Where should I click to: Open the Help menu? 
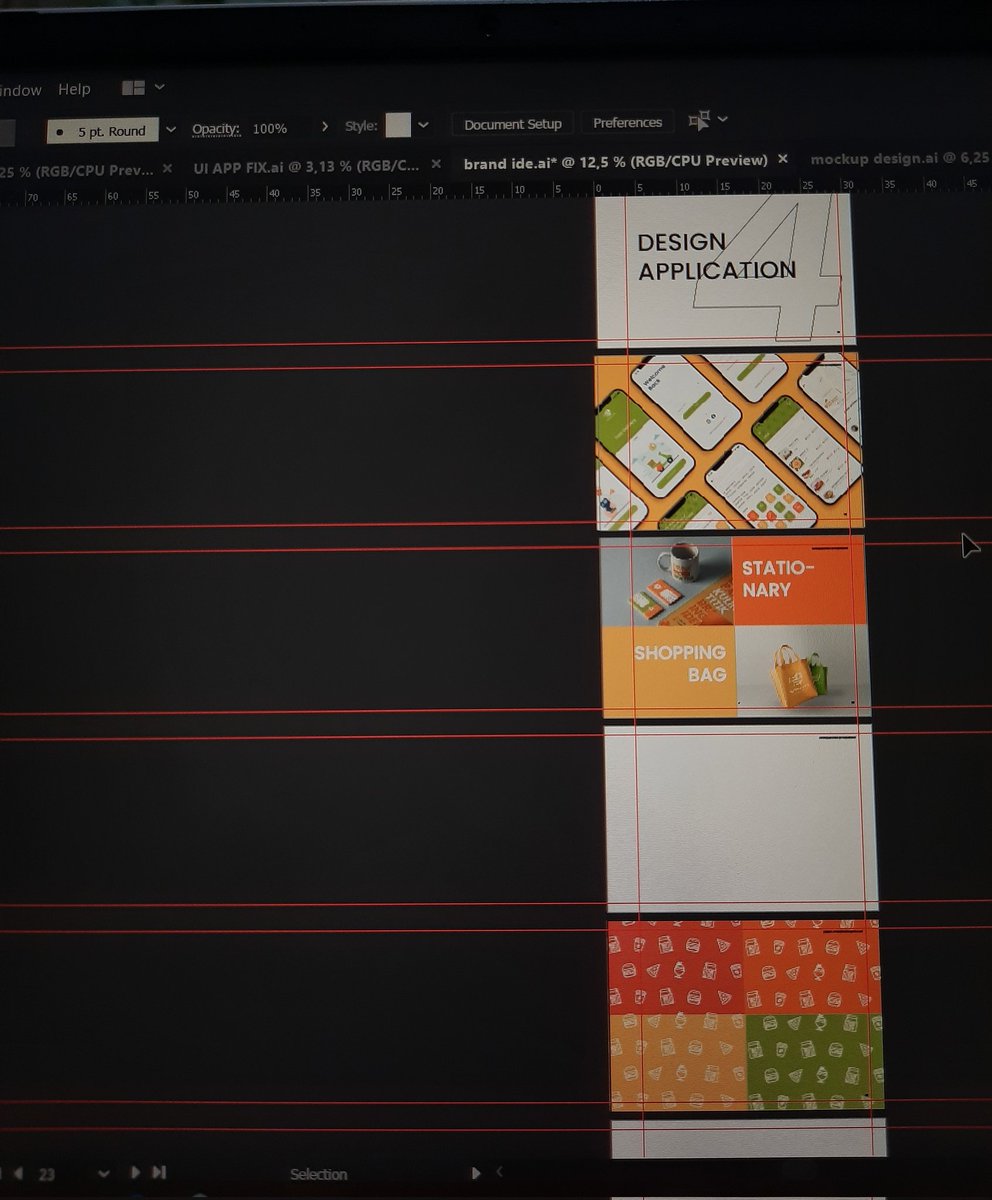(74, 89)
